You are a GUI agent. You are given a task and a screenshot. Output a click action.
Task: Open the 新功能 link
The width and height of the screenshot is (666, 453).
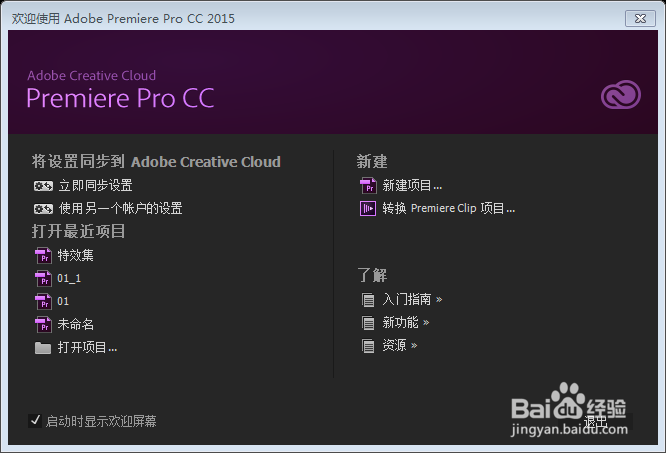tap(406, 323)
